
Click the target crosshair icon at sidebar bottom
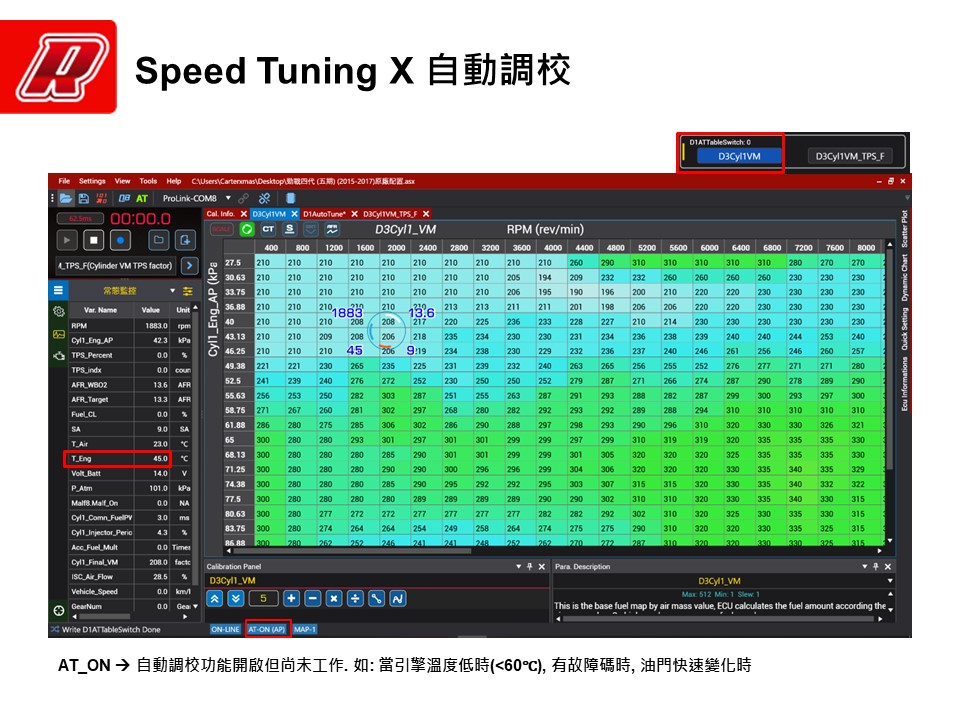coord(59,610)
